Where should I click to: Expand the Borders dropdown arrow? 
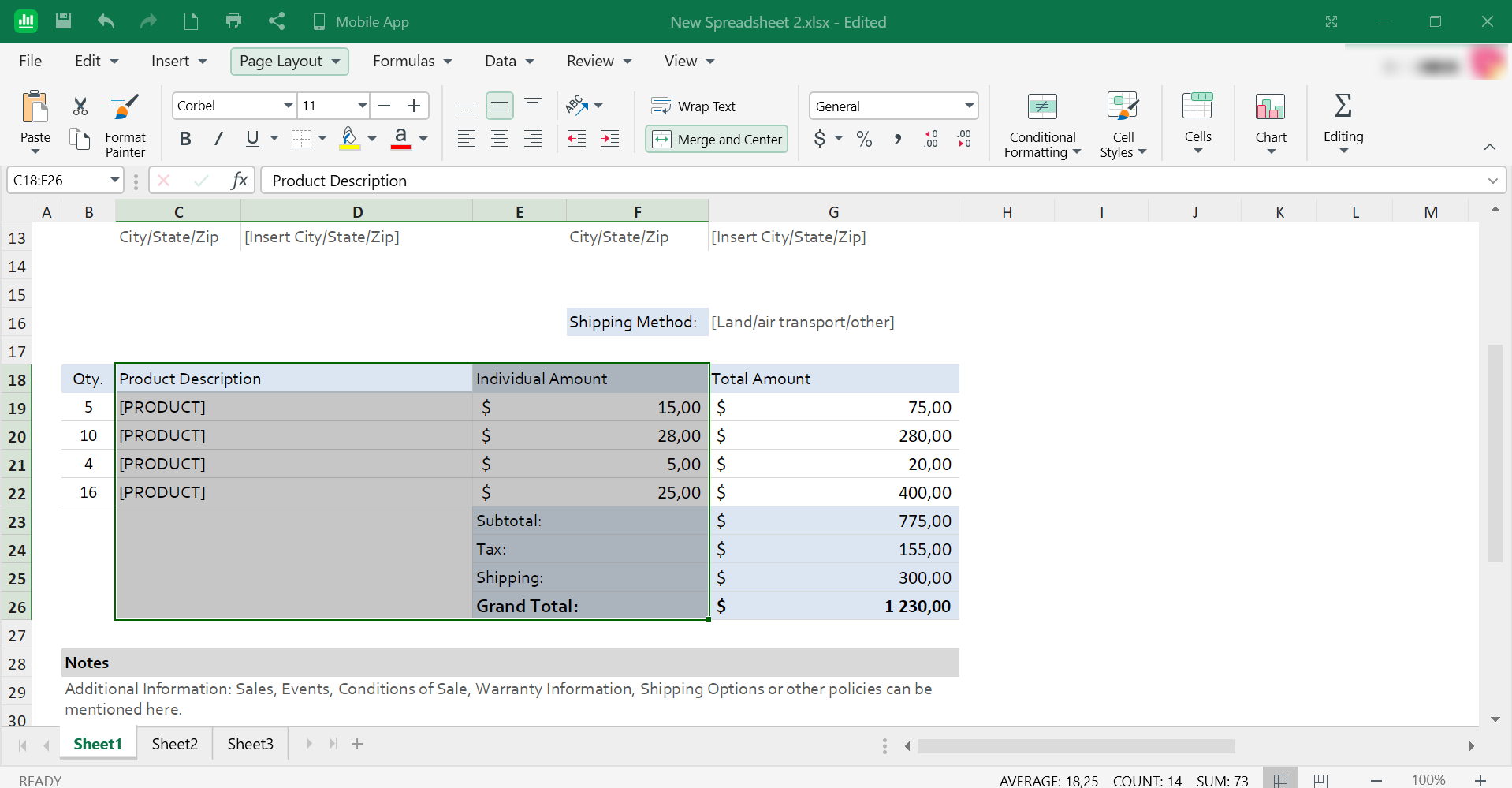[322, 139]
